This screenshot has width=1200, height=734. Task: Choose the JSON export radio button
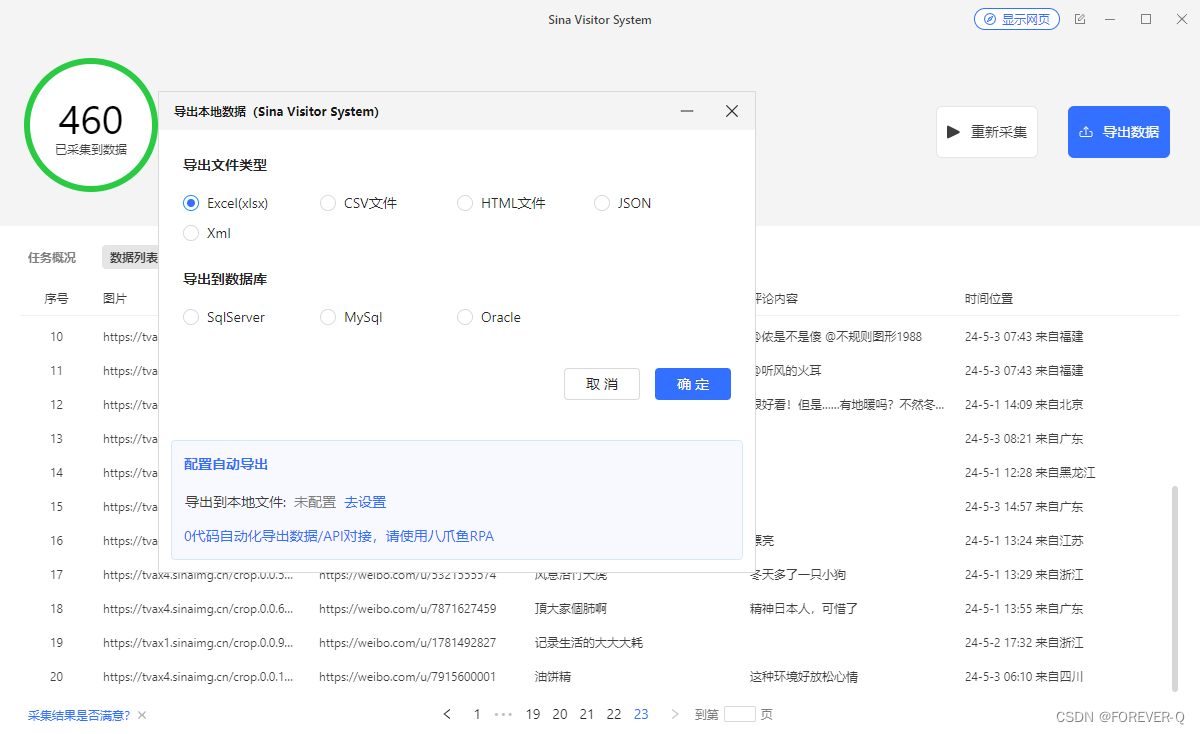623,203
